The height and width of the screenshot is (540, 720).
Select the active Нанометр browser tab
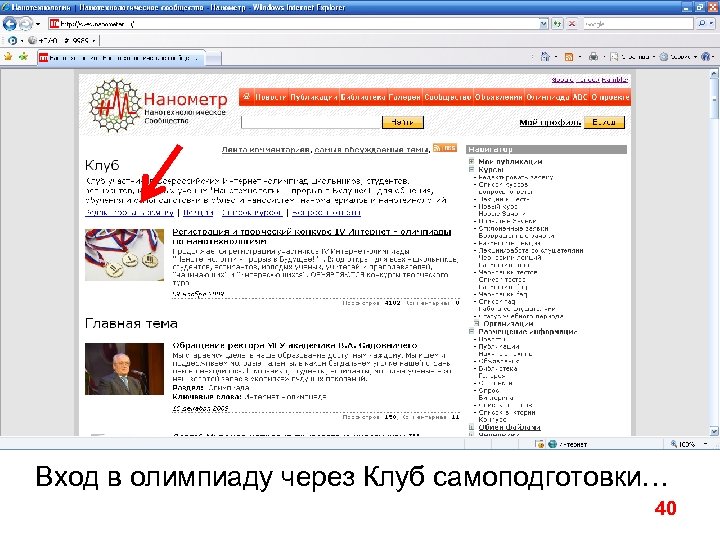click(120, 58)
